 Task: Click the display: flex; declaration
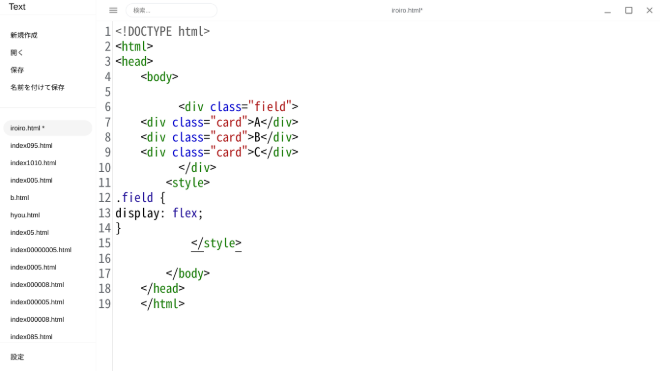click(159, 213)
